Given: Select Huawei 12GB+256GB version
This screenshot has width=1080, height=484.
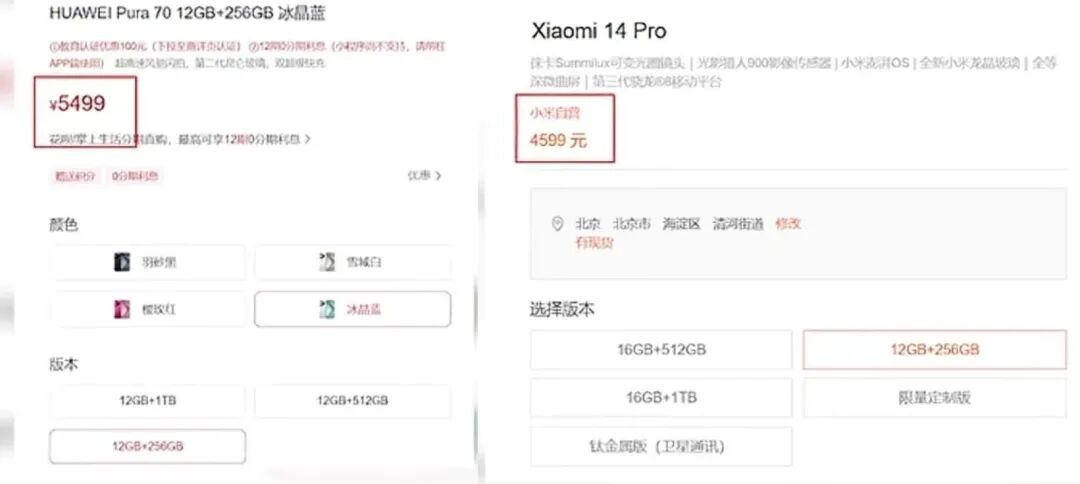Looking at the screenshot, I should pyautogui.click(x=147, y=446).
